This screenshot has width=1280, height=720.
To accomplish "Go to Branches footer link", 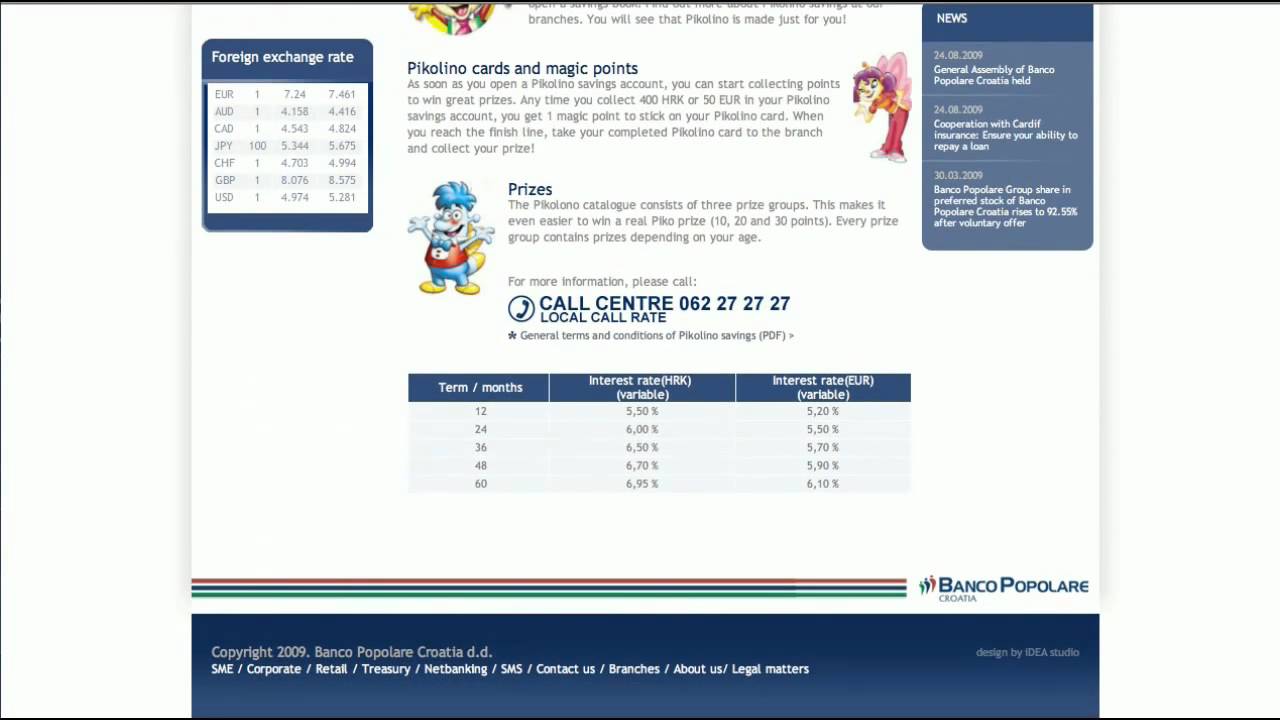I will point(634,669).
